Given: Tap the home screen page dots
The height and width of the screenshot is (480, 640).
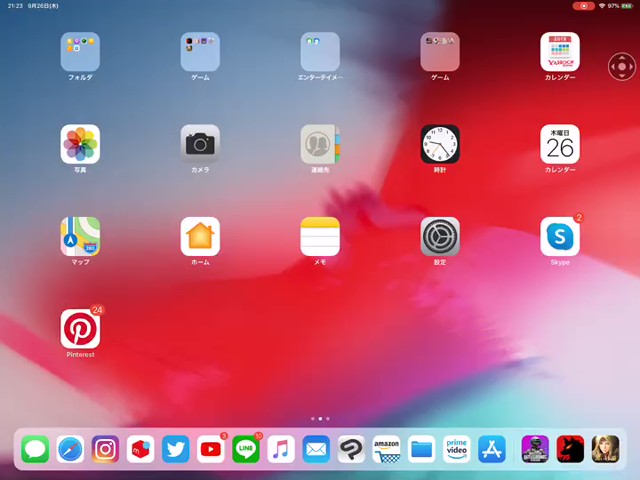Looking at the screenshot, I should pos(320,419).
